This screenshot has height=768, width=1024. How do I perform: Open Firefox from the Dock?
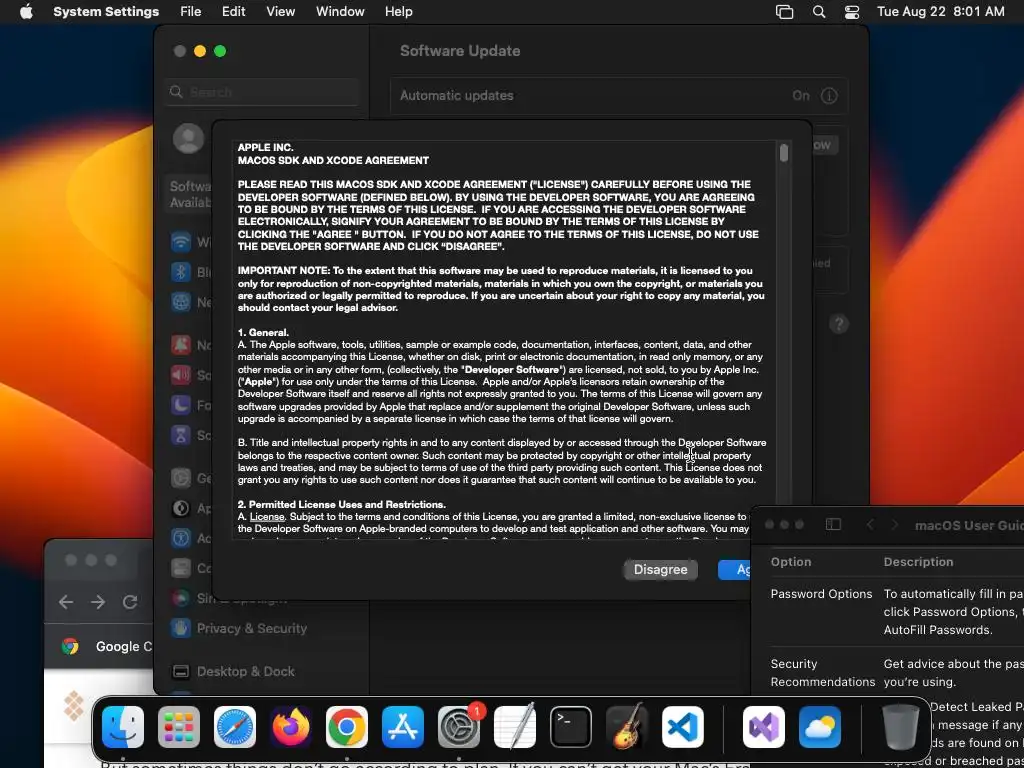[291, 727]
